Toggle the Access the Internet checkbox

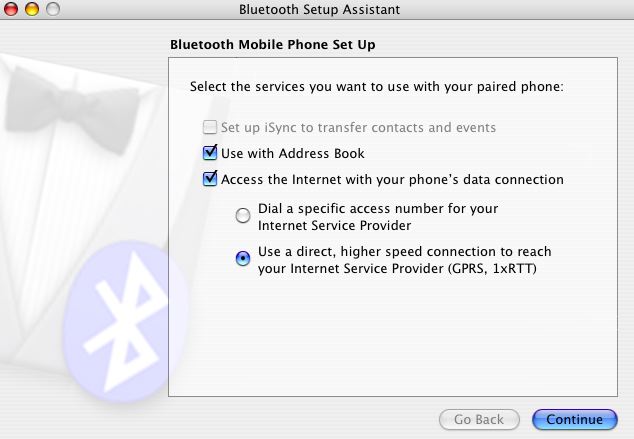[210, 180]
